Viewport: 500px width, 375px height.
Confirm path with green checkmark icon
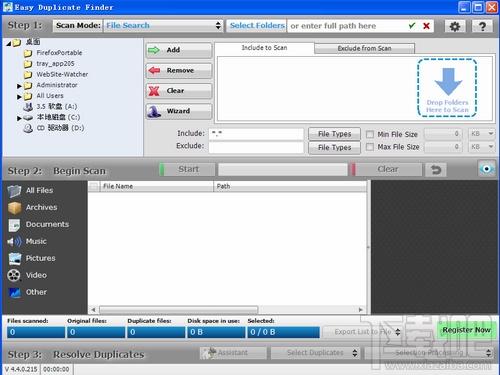(412, 26)
